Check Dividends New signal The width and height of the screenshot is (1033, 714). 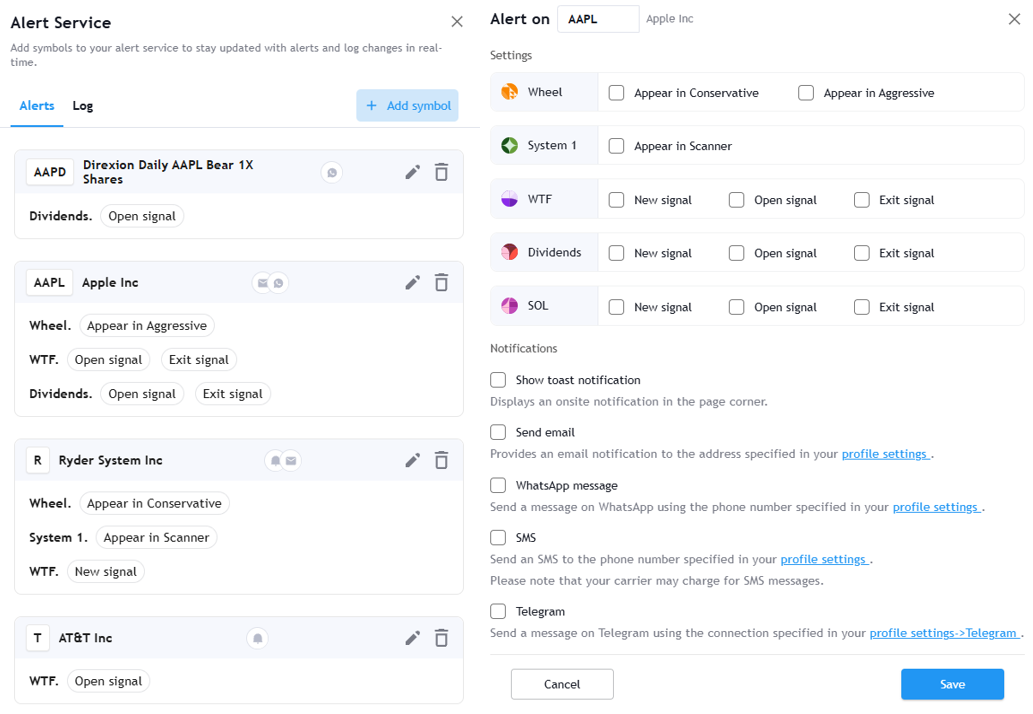pos(617,253)
